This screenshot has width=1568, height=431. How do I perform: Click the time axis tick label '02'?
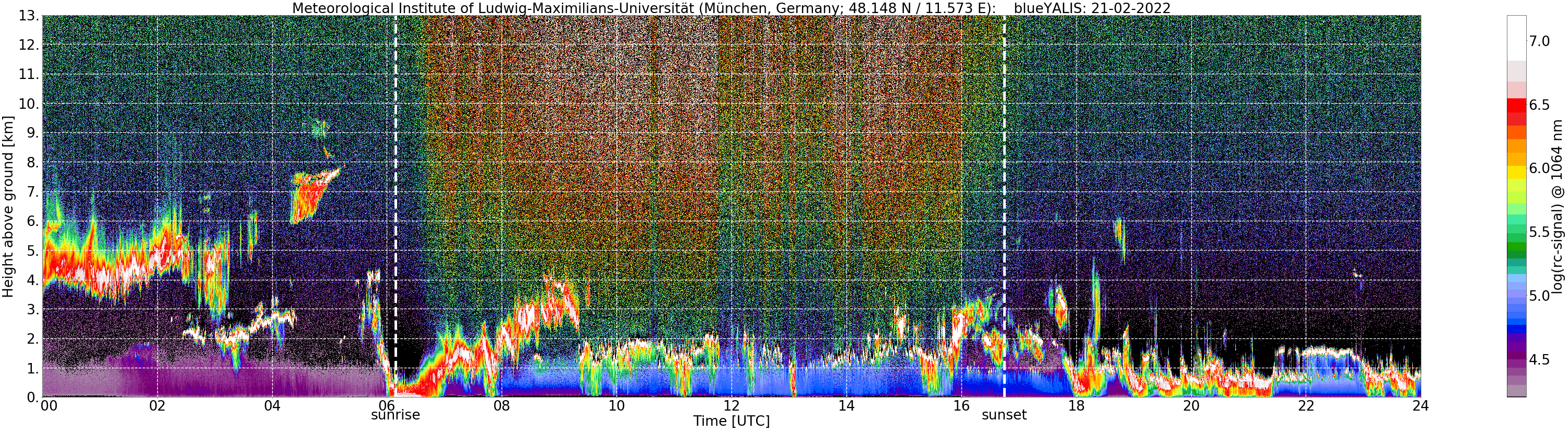157,406
